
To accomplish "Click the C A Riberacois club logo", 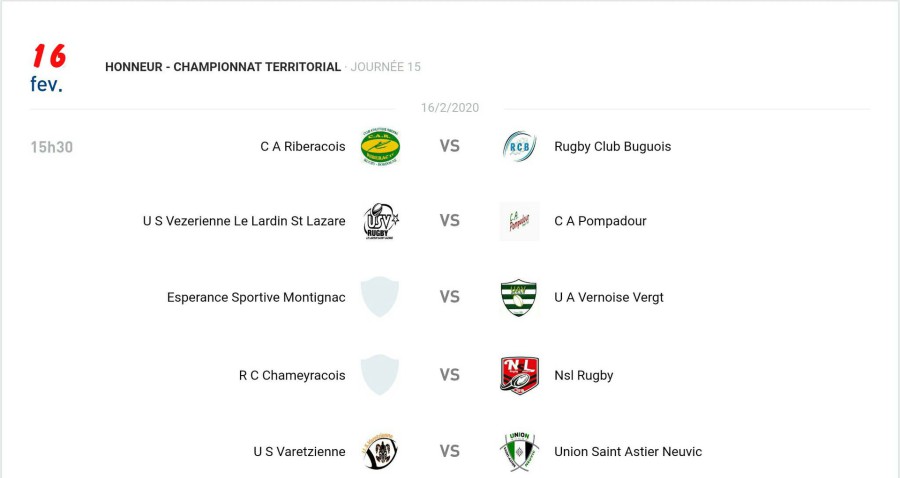I will (380, 147).
